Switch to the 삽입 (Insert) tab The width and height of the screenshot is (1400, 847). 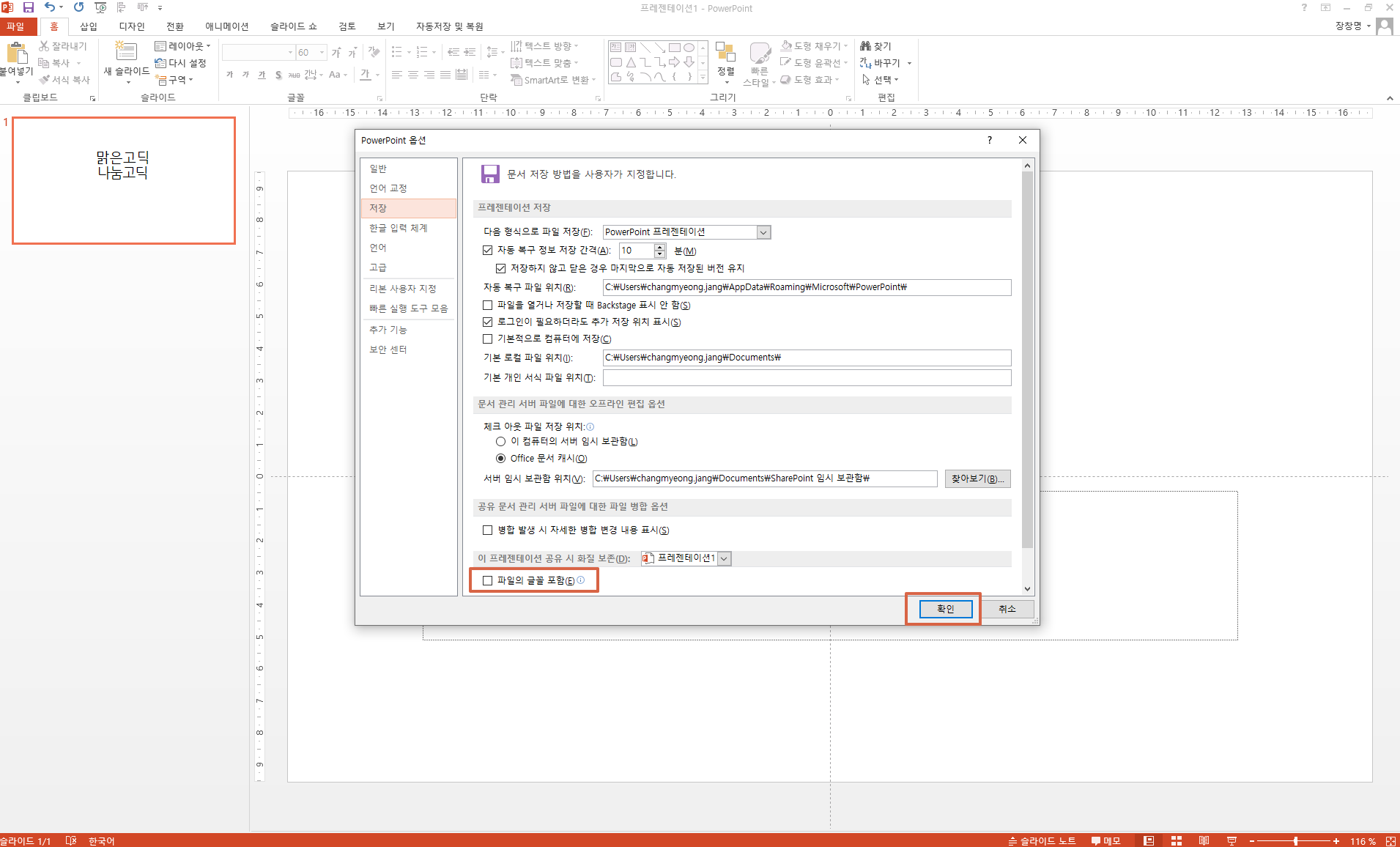tap(89, 26)
